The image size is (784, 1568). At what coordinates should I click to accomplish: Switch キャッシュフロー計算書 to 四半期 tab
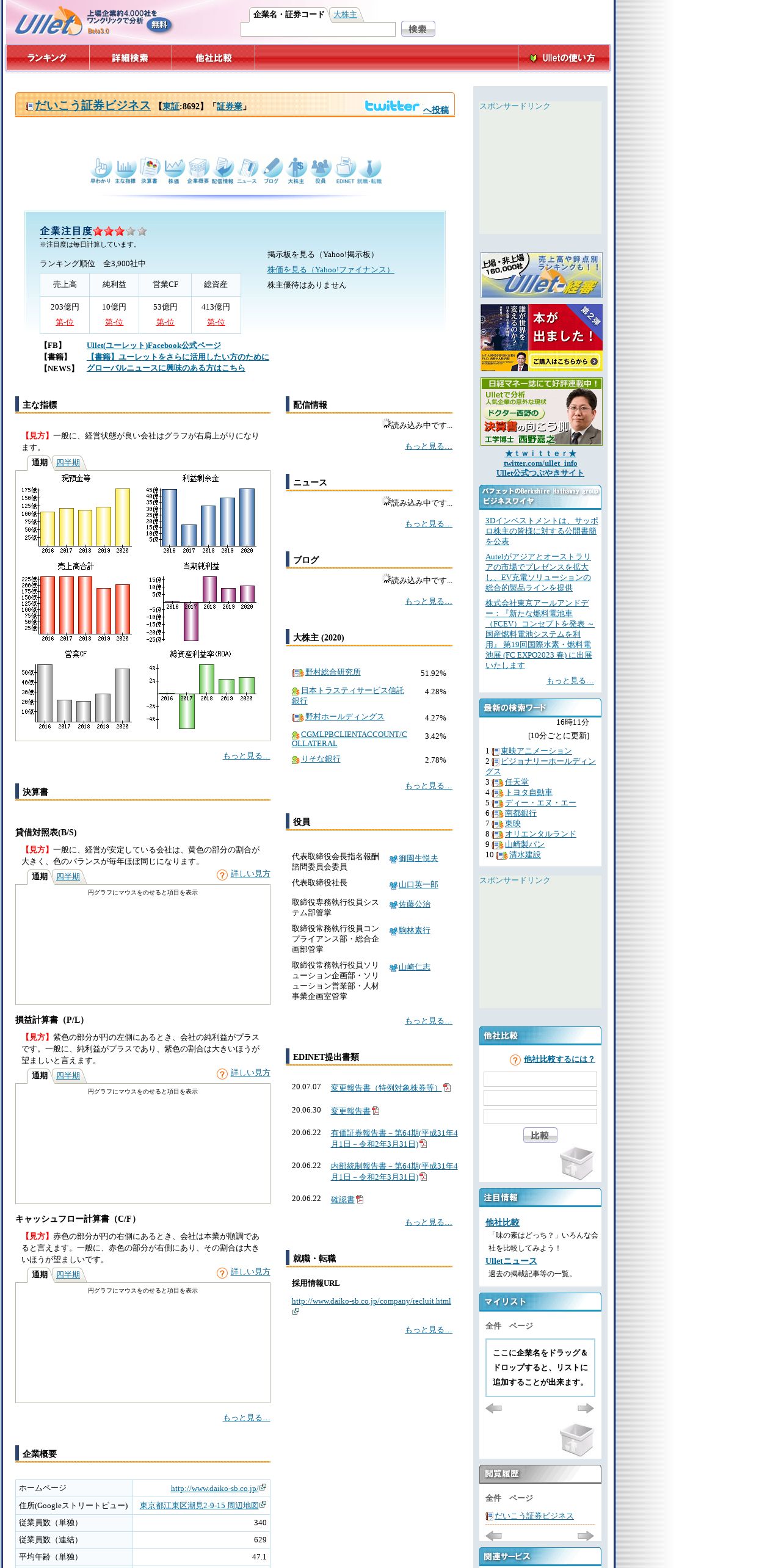[x=68, y=1275]
